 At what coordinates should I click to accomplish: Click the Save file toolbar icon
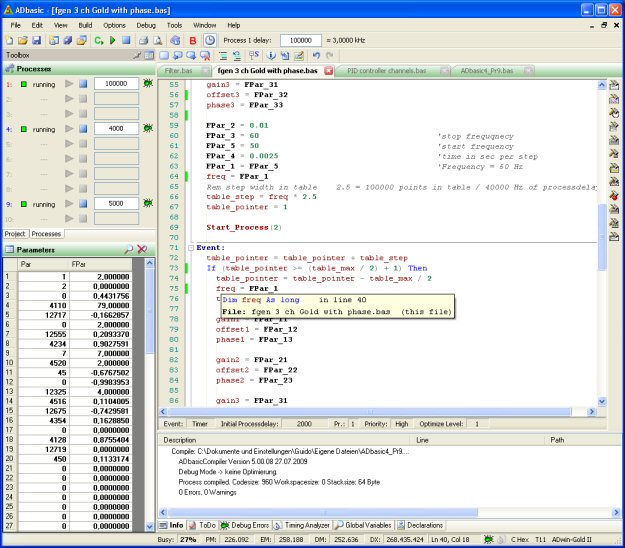pos(36,40)
